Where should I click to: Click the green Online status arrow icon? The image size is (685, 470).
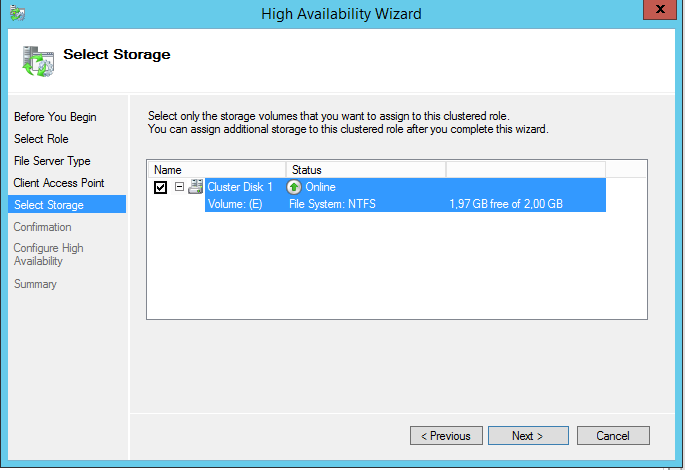tap(294, 187)
